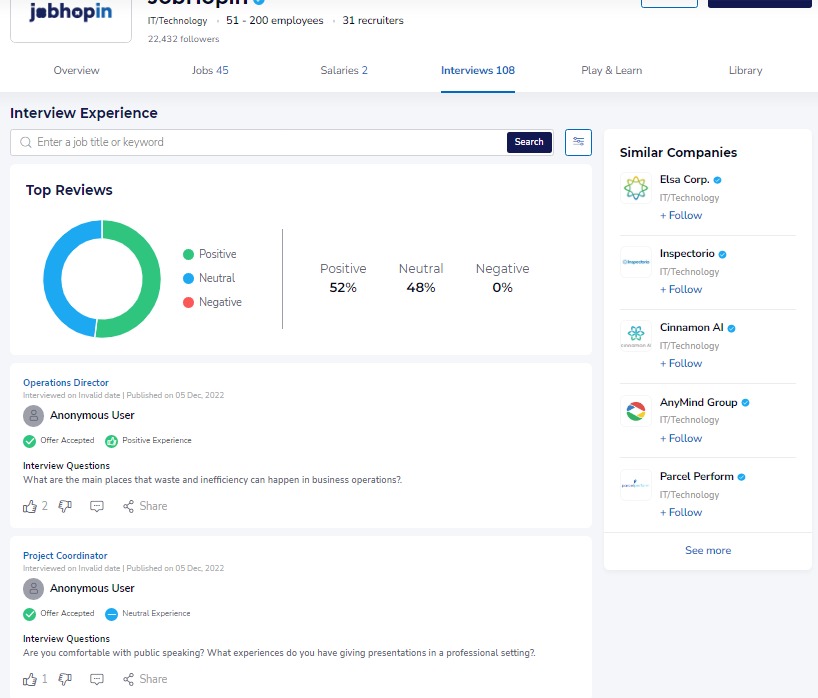Screen dimensions: 818x698
Task: Open the Parcel Perform company name
Action: coord(696,477)
